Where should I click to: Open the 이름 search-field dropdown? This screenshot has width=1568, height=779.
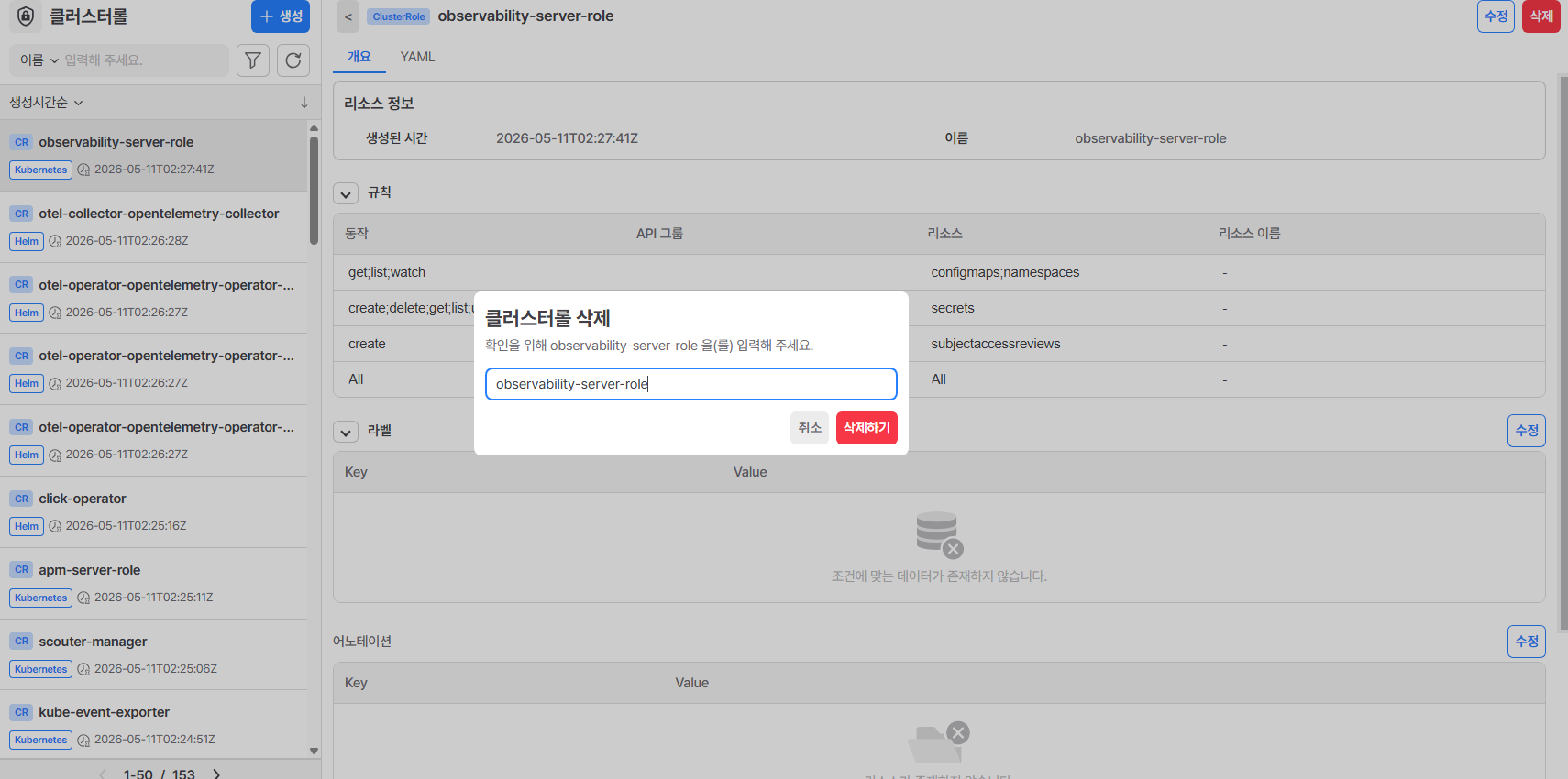click(39, 60)
